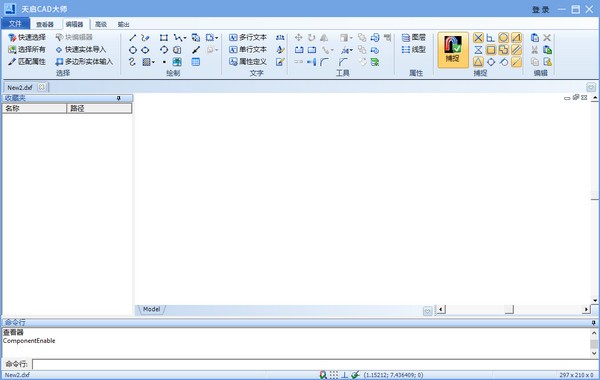Screen dimensions: 600x380
Task: Select the rectangle drawing tool
Action: [164, 38]
